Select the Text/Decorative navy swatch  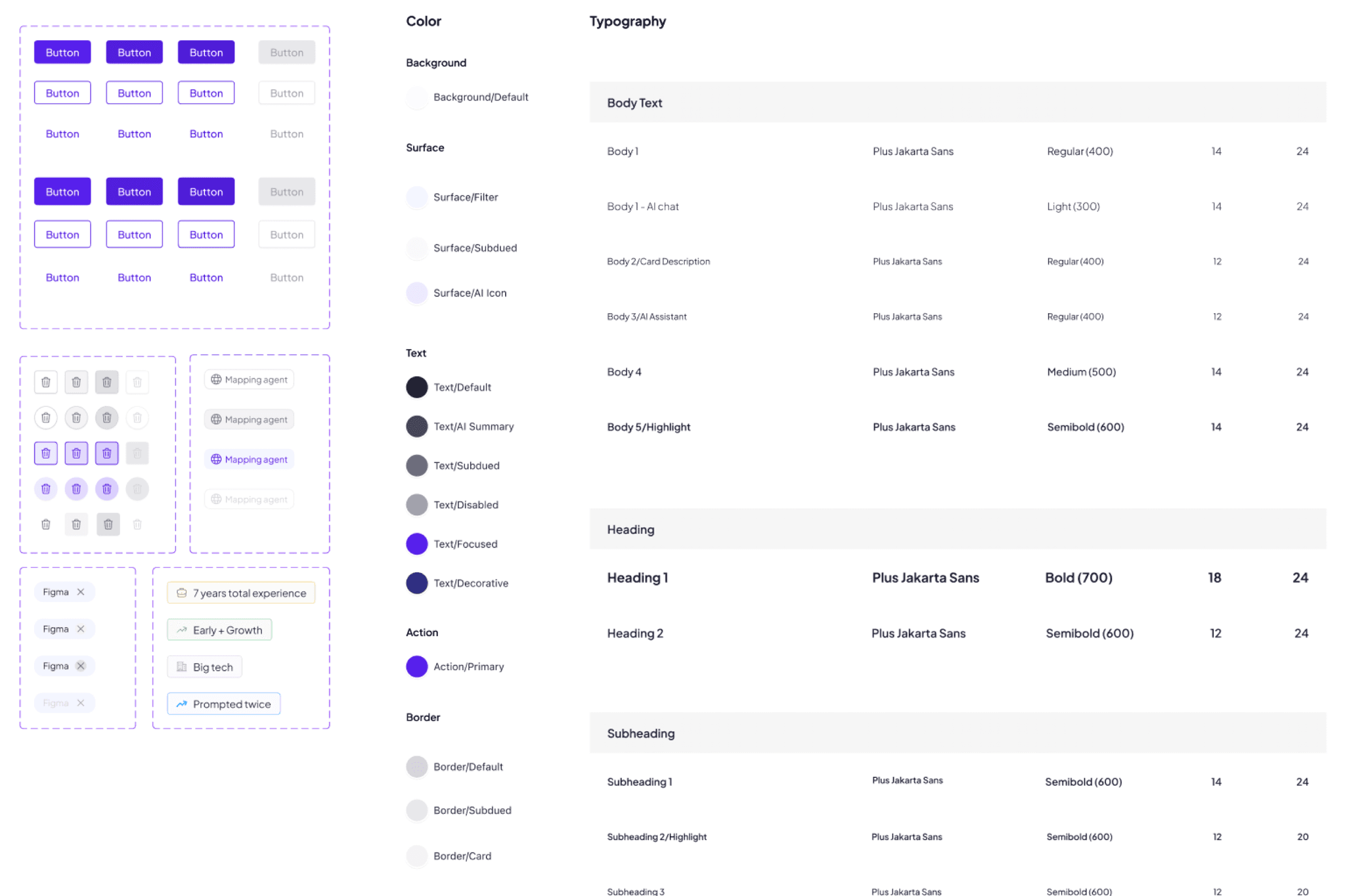coord(417,583)
